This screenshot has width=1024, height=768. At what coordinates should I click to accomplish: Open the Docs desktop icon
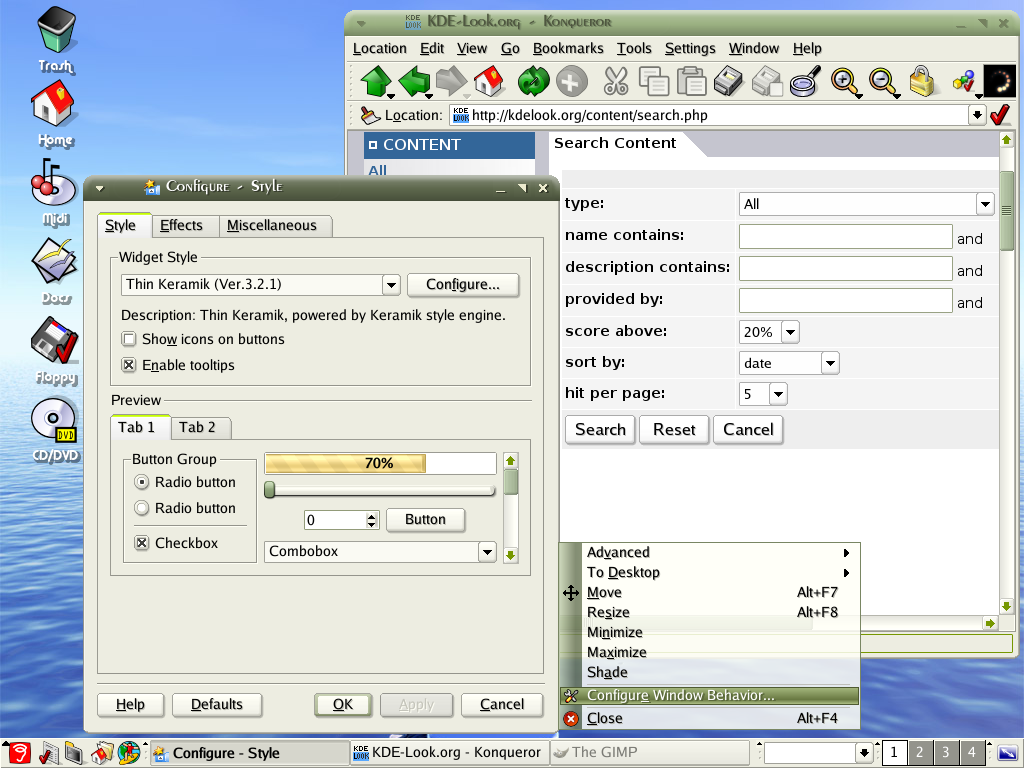coord(55,272)
